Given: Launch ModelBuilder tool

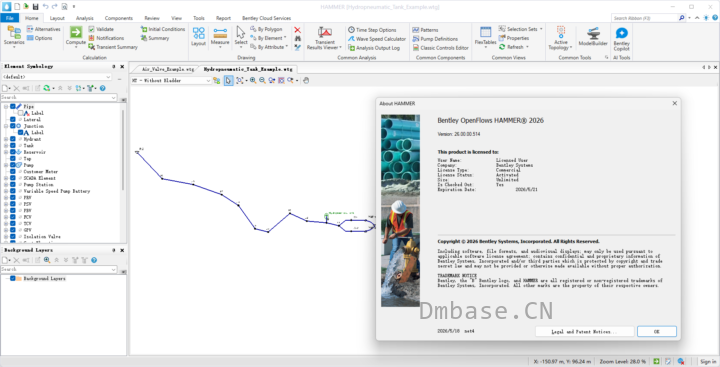Looking at the screenshot, I should 593,37.
